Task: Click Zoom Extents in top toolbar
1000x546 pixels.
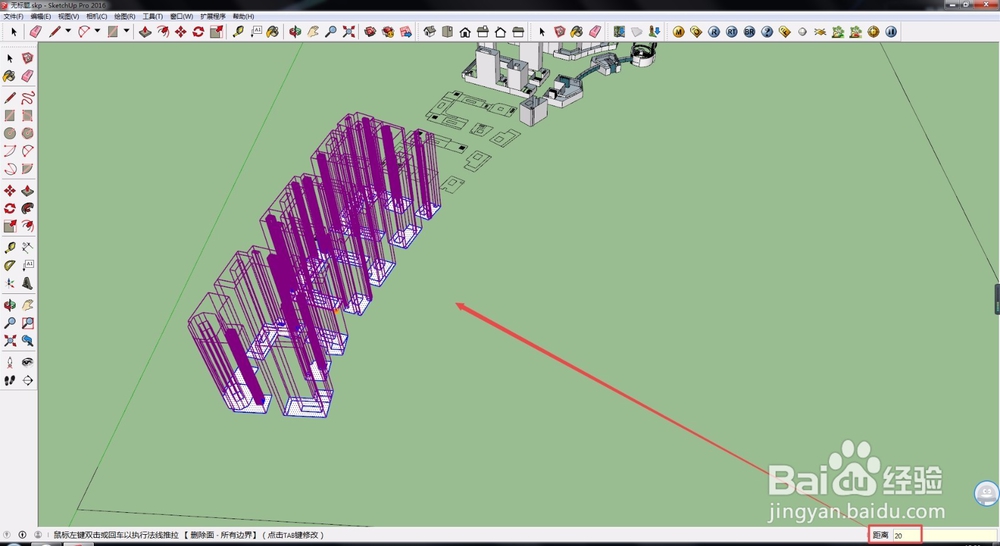Action: 349,31
